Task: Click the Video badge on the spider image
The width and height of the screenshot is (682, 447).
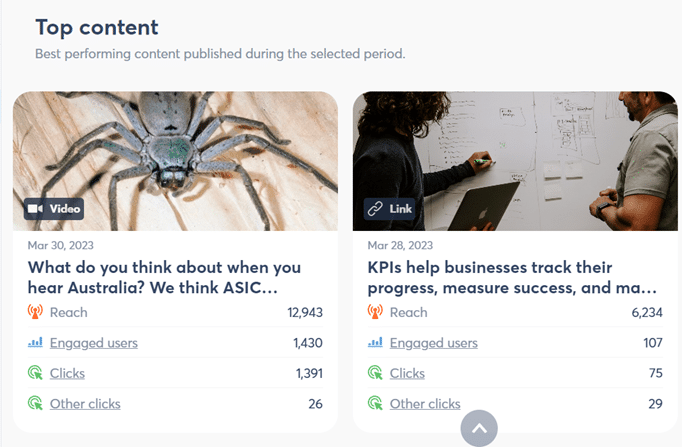Action: (54, 208)
